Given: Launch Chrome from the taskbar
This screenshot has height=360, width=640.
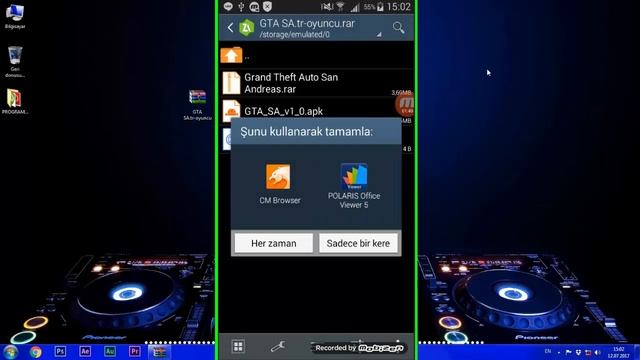Looking at the screenshot, I should [x=36, y=351].
